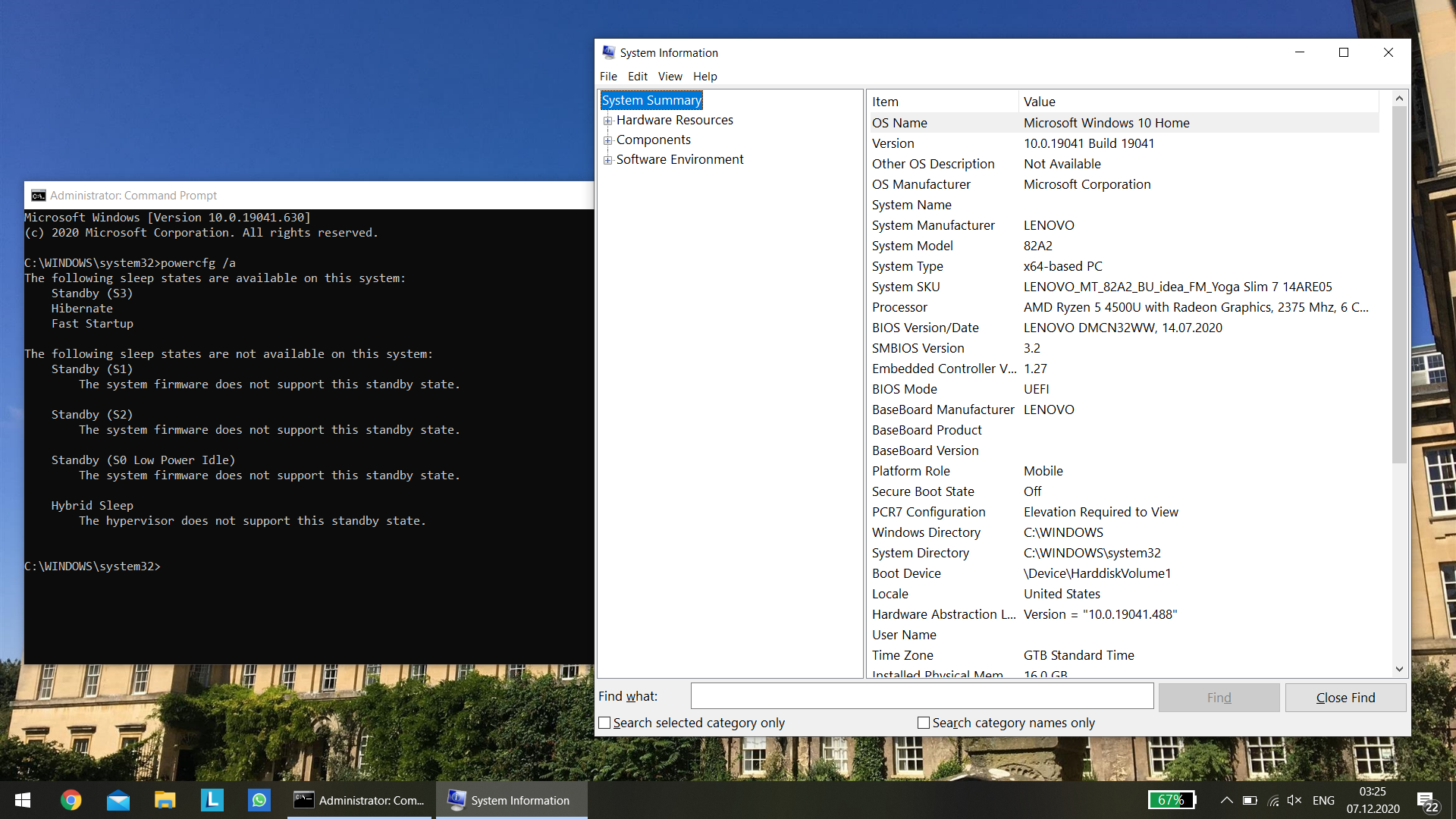Select the Hardware Abstraction Layer row

1124,614
